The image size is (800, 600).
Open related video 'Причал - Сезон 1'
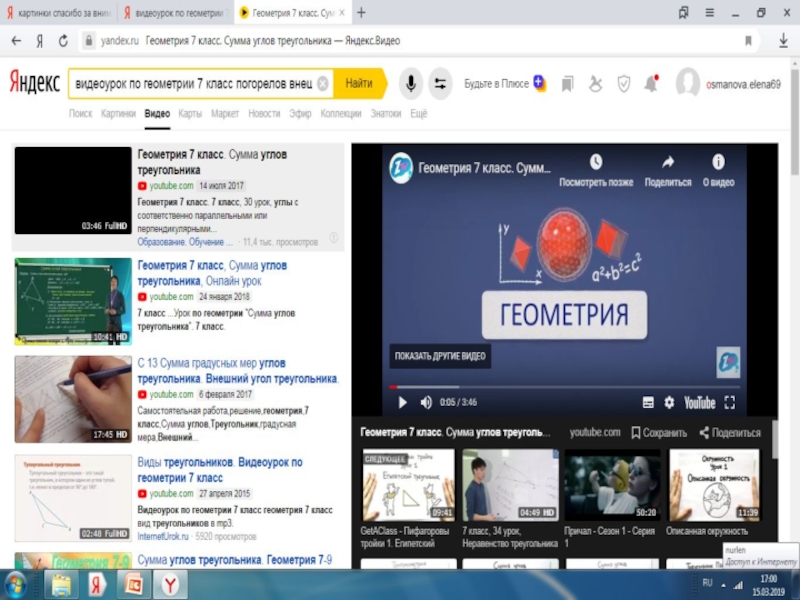(611, 485)
